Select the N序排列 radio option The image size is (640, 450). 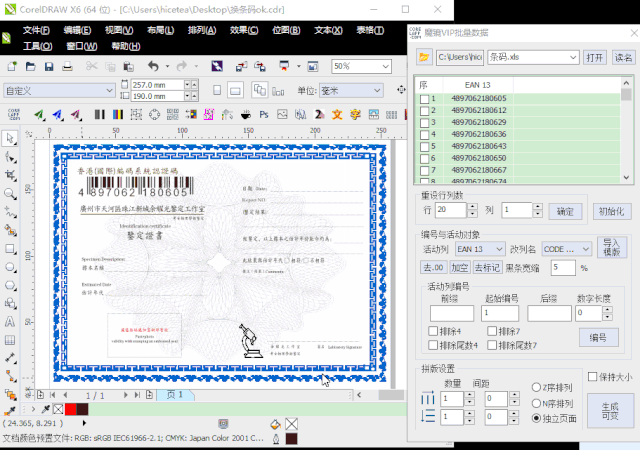[x=536, y=403]
